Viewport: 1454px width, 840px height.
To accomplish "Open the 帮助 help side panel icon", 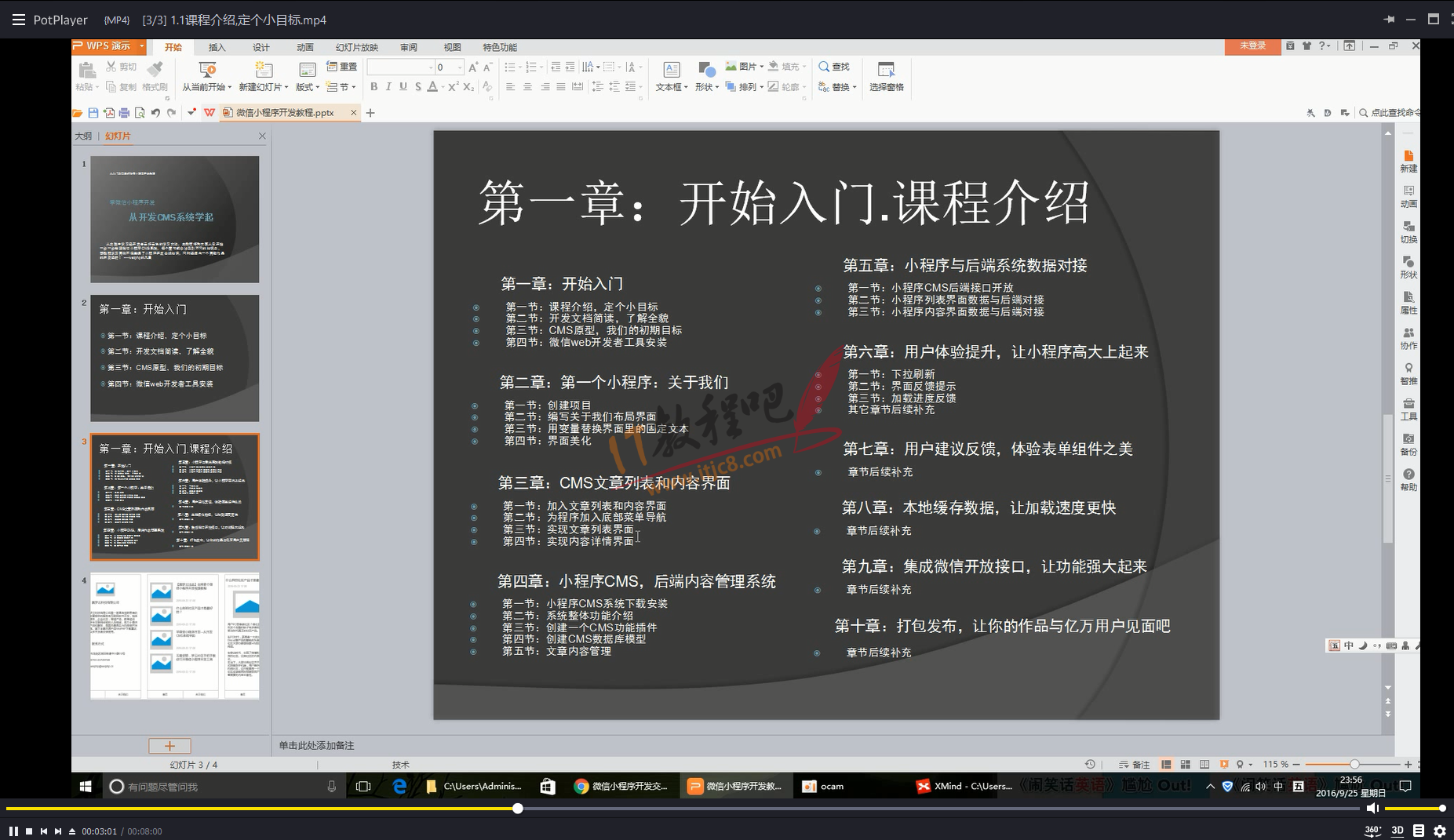I will (1408, 480).
